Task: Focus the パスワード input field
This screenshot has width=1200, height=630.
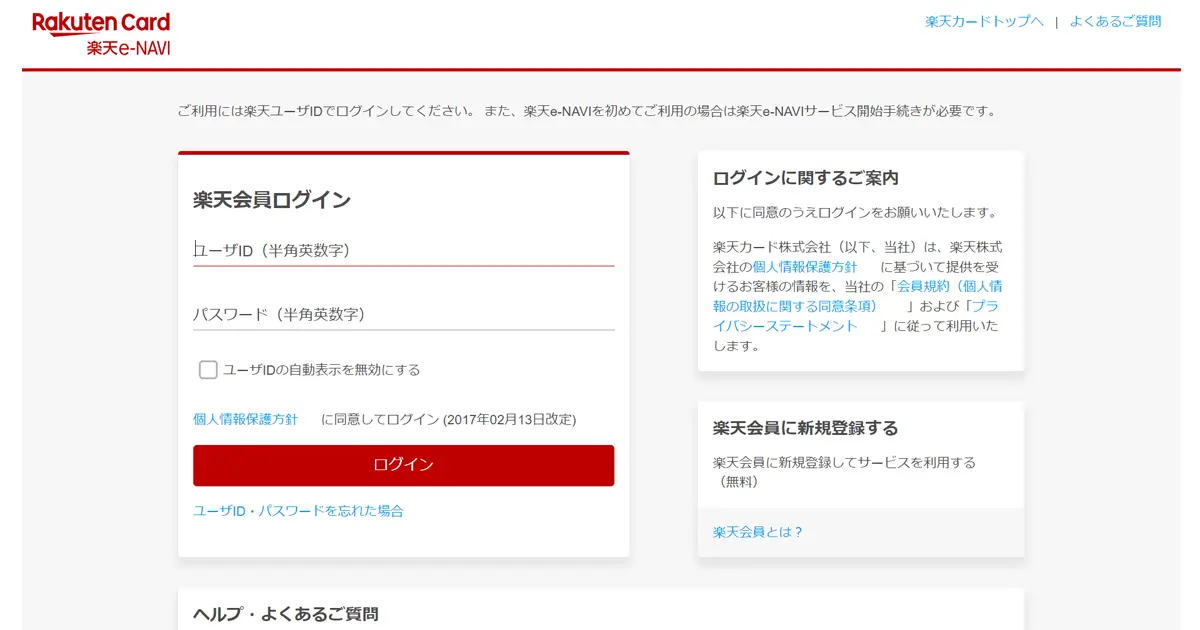Action: pyautogui.click(x=403, y=314)
